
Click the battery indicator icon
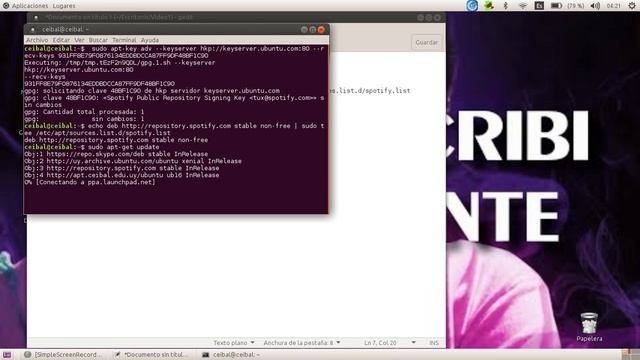[x=556, y=6]
